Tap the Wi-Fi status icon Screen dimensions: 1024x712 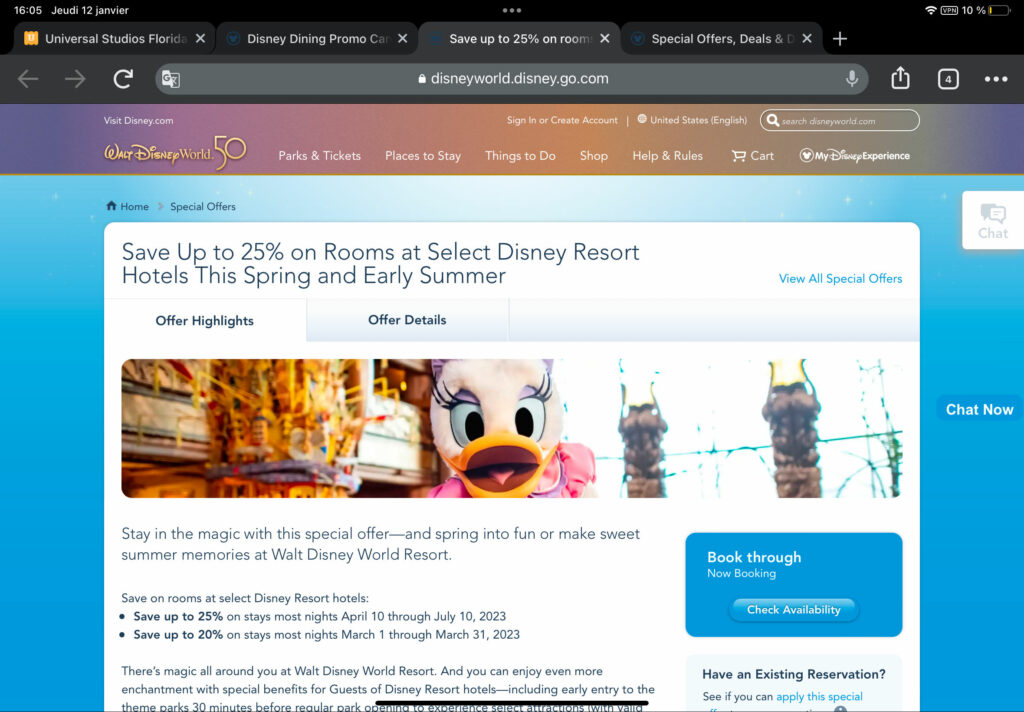(x=931, y=10)
